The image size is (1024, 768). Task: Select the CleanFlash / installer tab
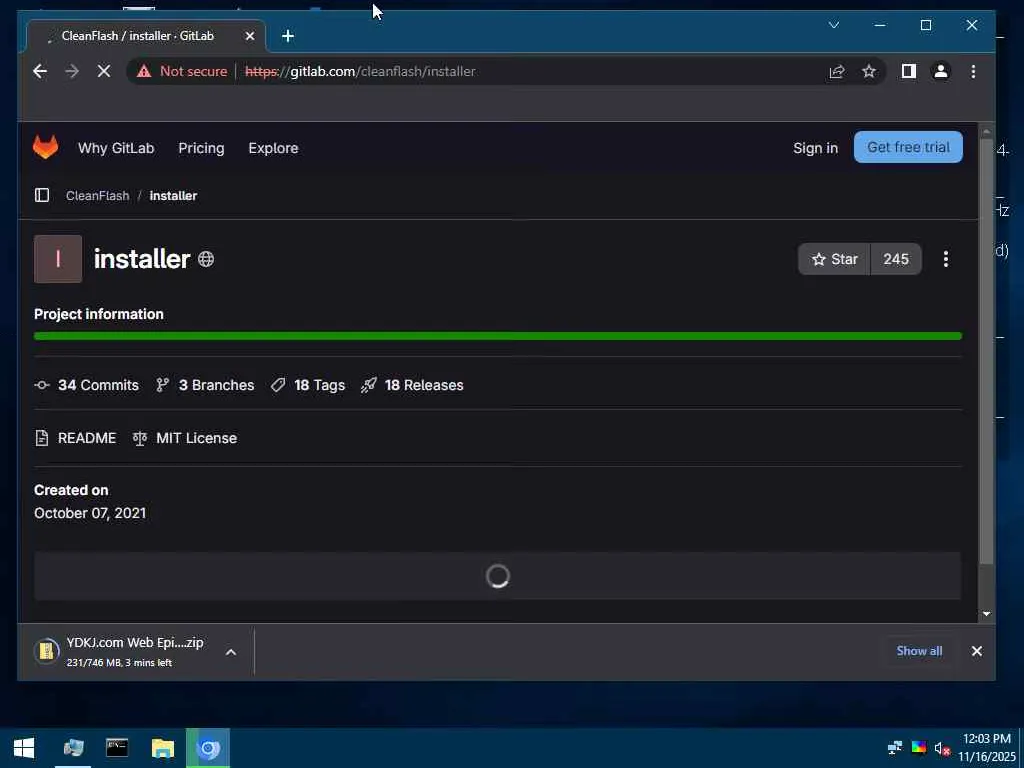[x=146, y=36]
